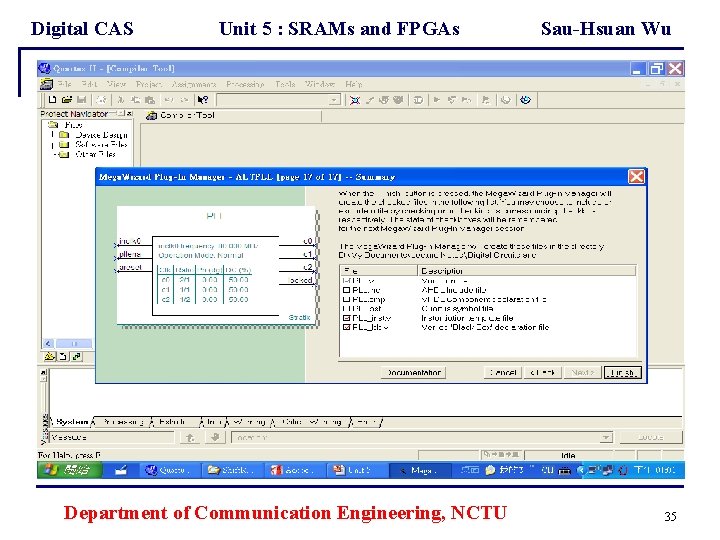Click the File column header in list
The height and width of the screenshot is (540, 720).
379,271
